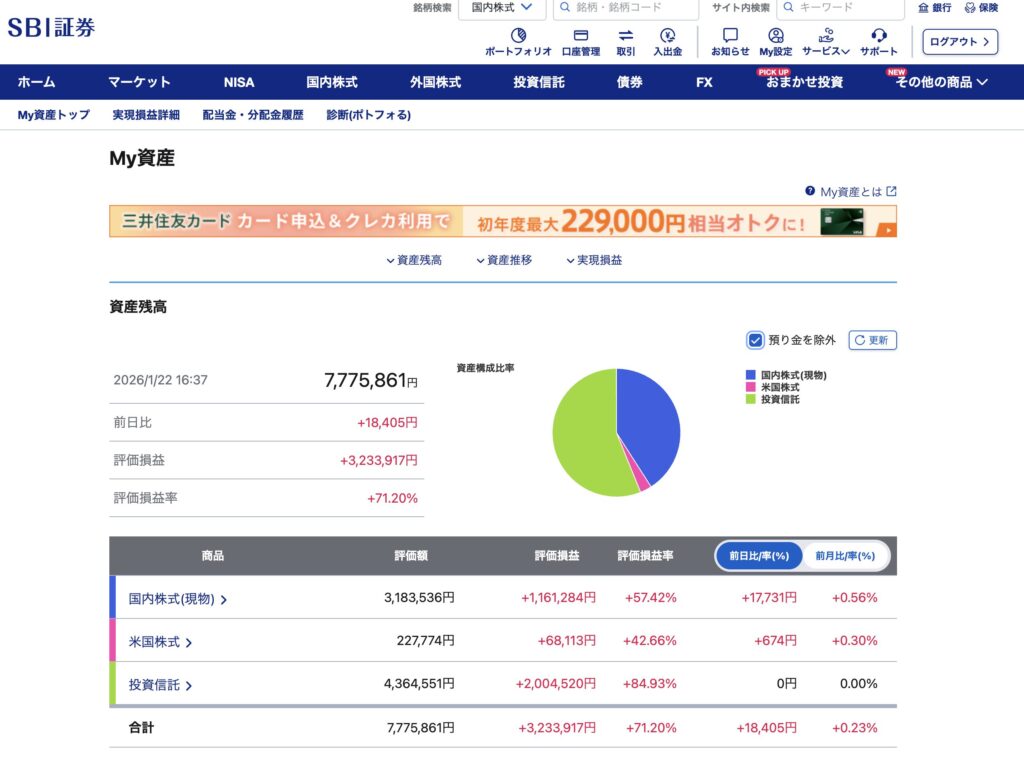Open the サポート support headset icon
1024x760 pixels.
pyautogui.click(x=879, y=41)
